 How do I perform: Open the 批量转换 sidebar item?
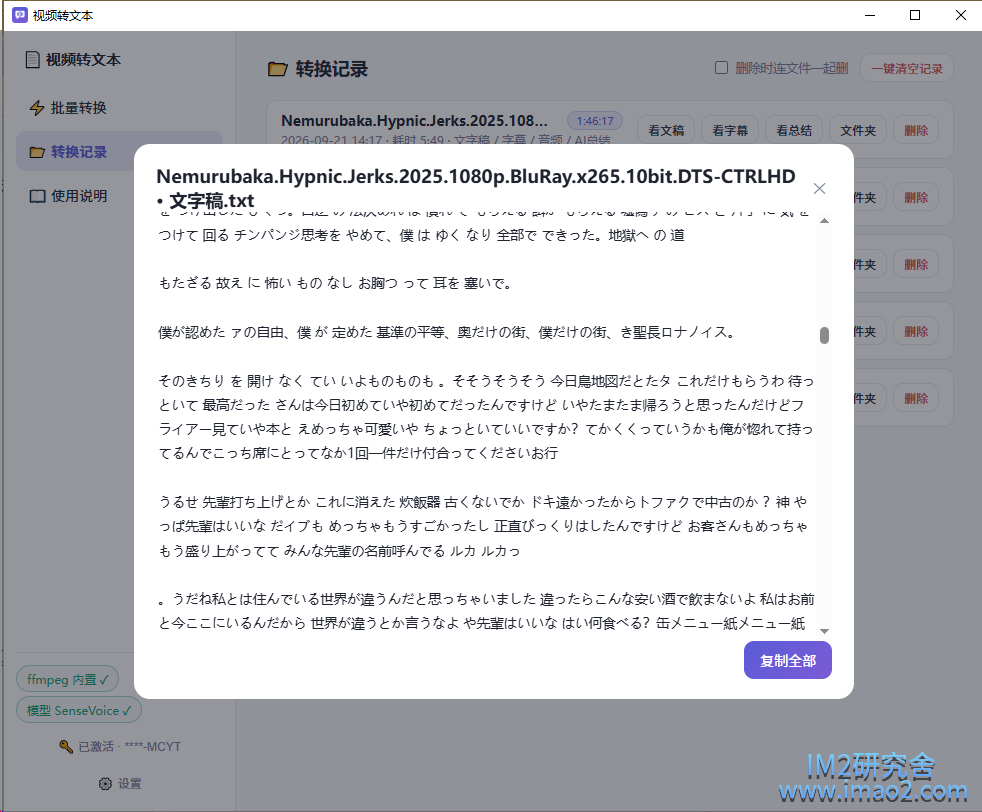(x=119, y=108)
